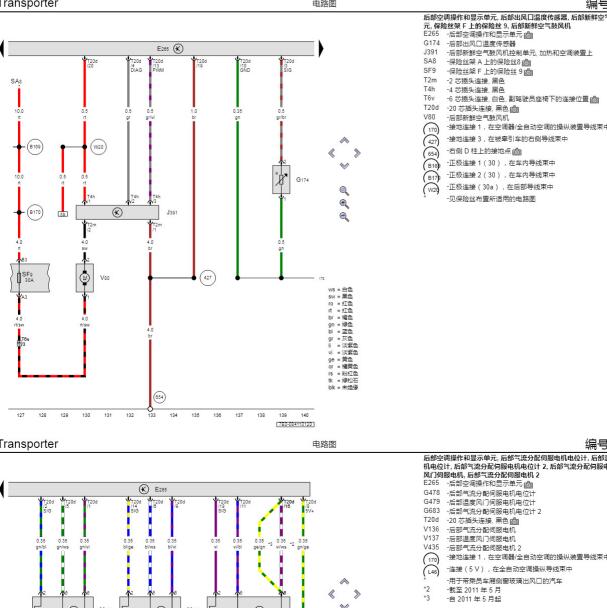The height and width of the screenshot is (608, 607).
Task: Click the J391 label beside the control unit box
Action: 172,212
